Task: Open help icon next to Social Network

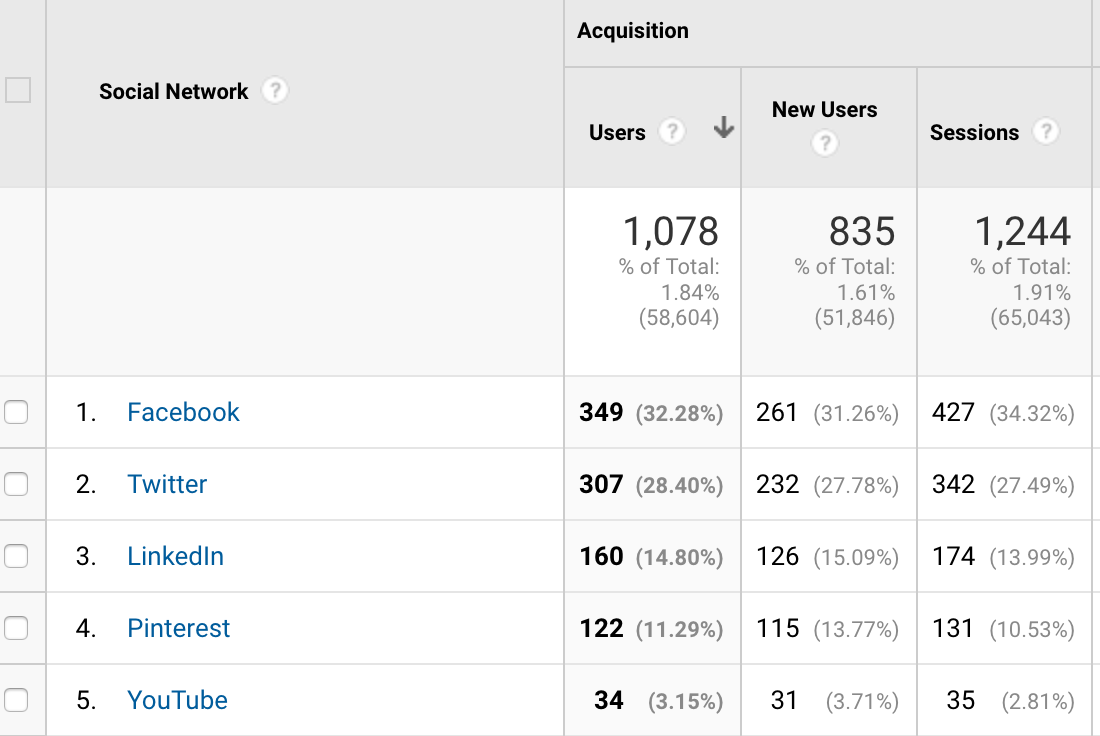Action: [x=275, y=91]
